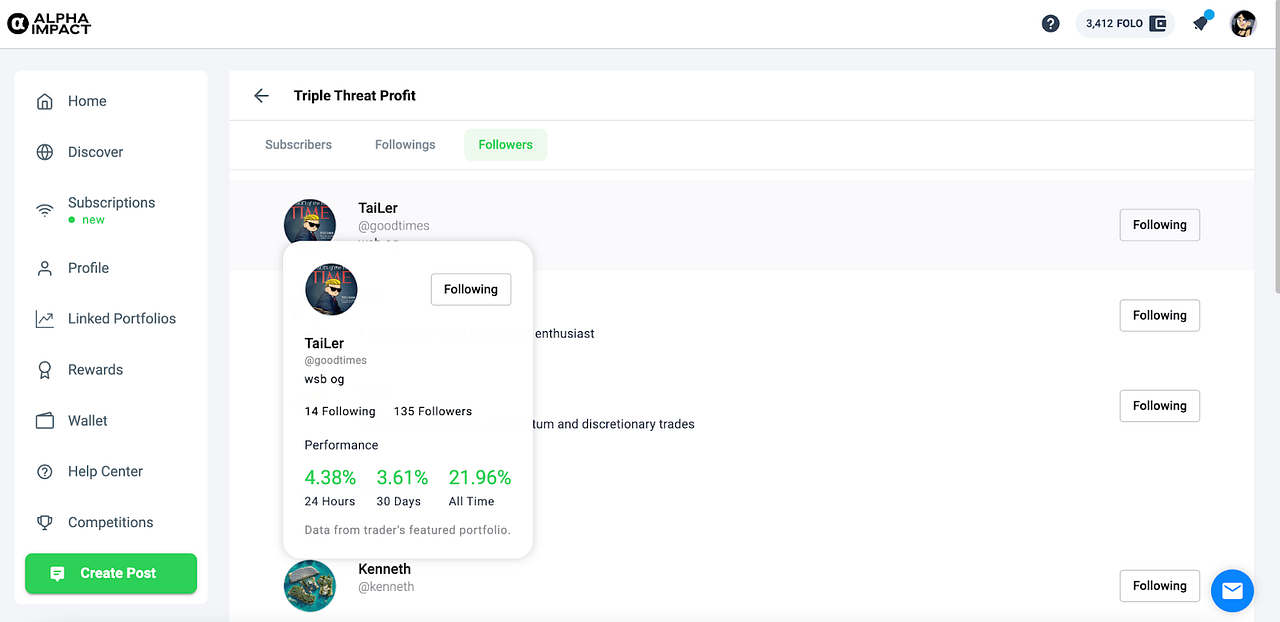The width and height of the screenshot is (1280, 622).
Task: Open the mail chat bubble icon
Action: coord(1232,591)
